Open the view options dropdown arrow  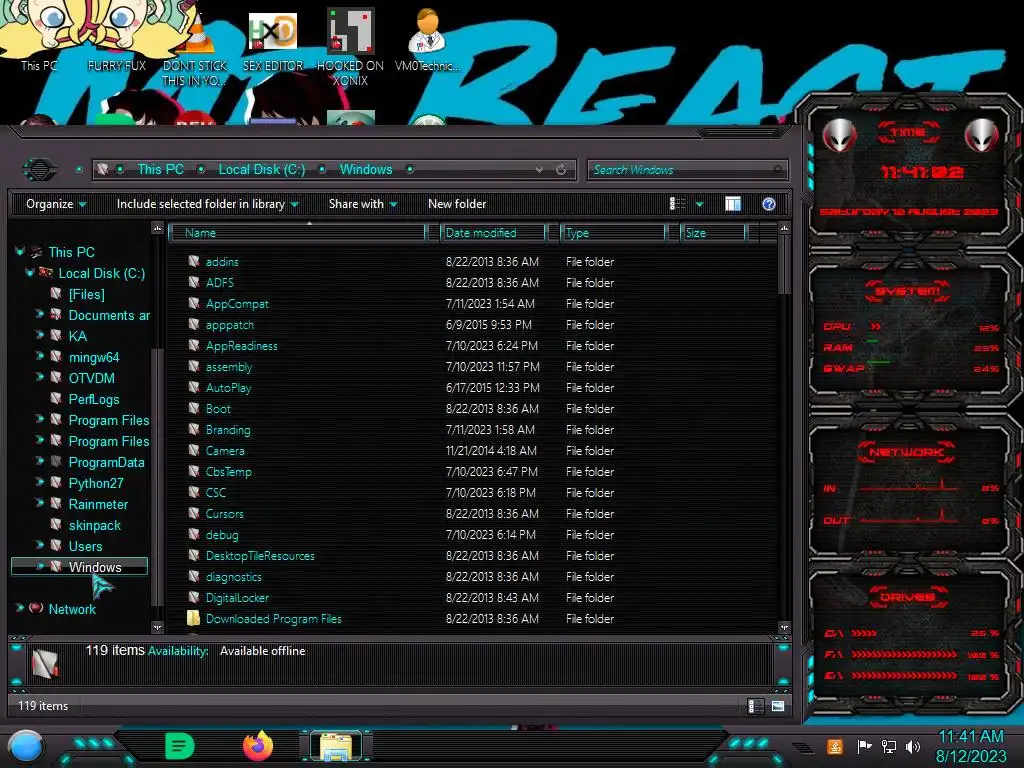699,204
